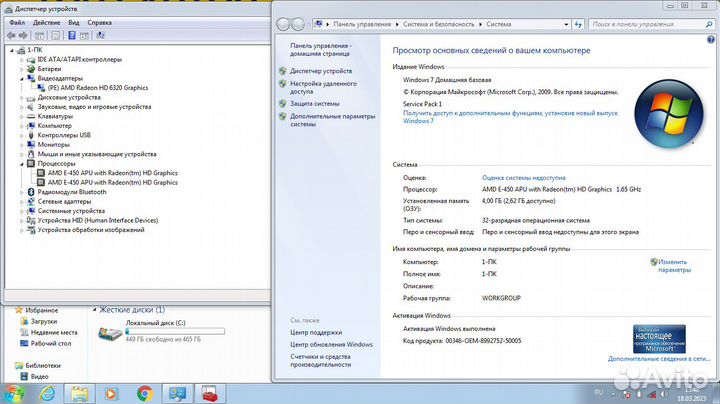Click the Back arrow in Device Manager toolbar
720x404 pixels.
click(11, 35)
